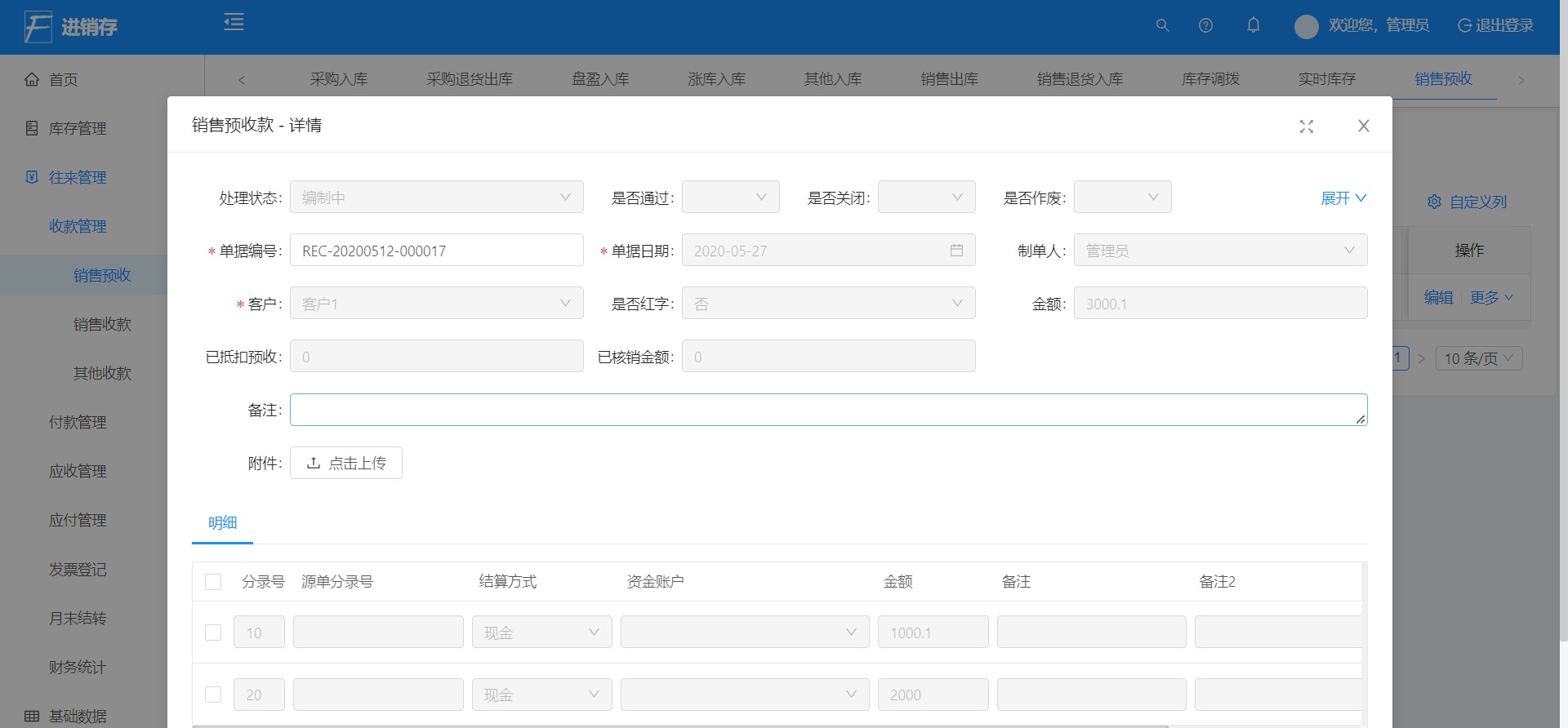Toggle fullscreen for the detail dialog
The image size is (1568, 728).
coord(1306,127)
